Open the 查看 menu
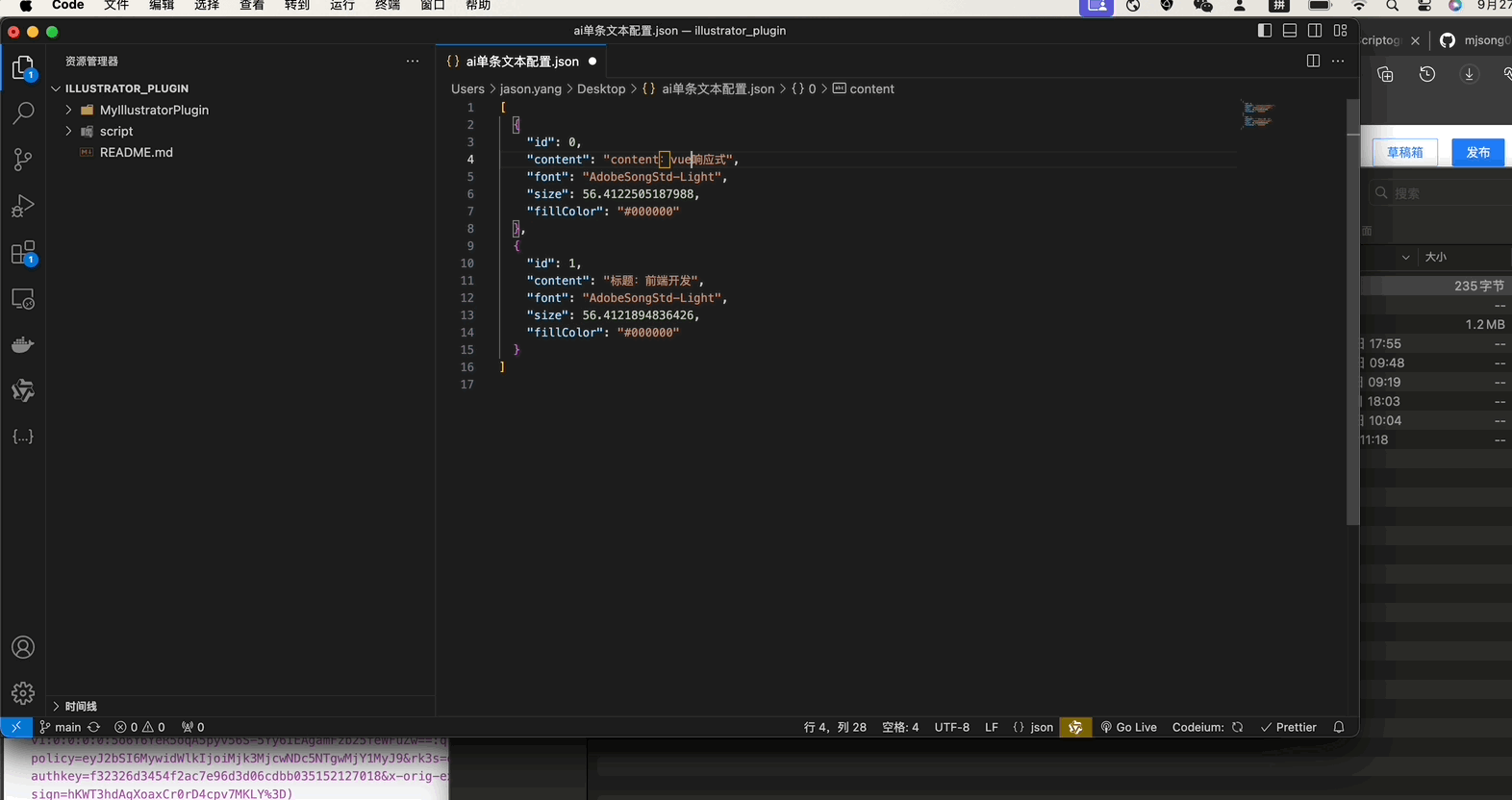 [x=252, y=6]
